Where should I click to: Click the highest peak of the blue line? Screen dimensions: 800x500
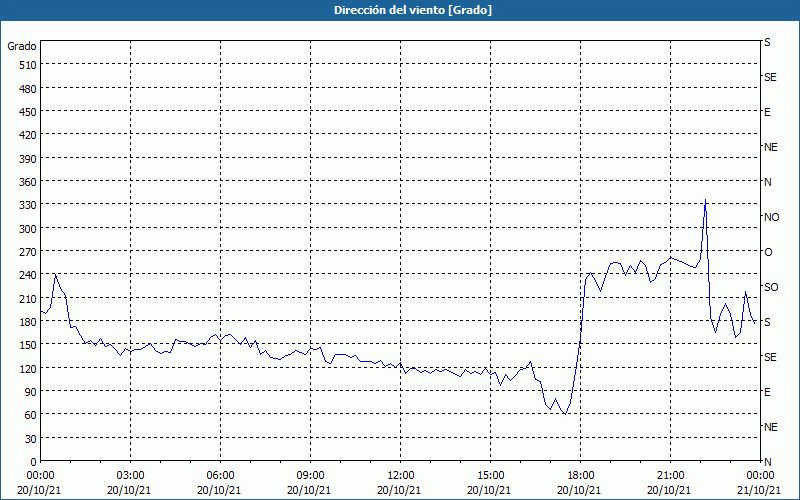[705, 200]
